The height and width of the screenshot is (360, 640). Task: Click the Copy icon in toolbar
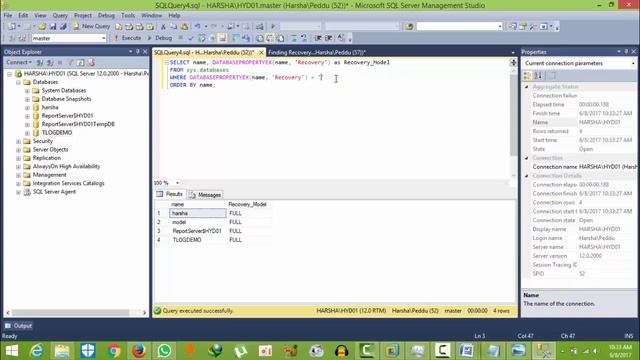(173, 27)
